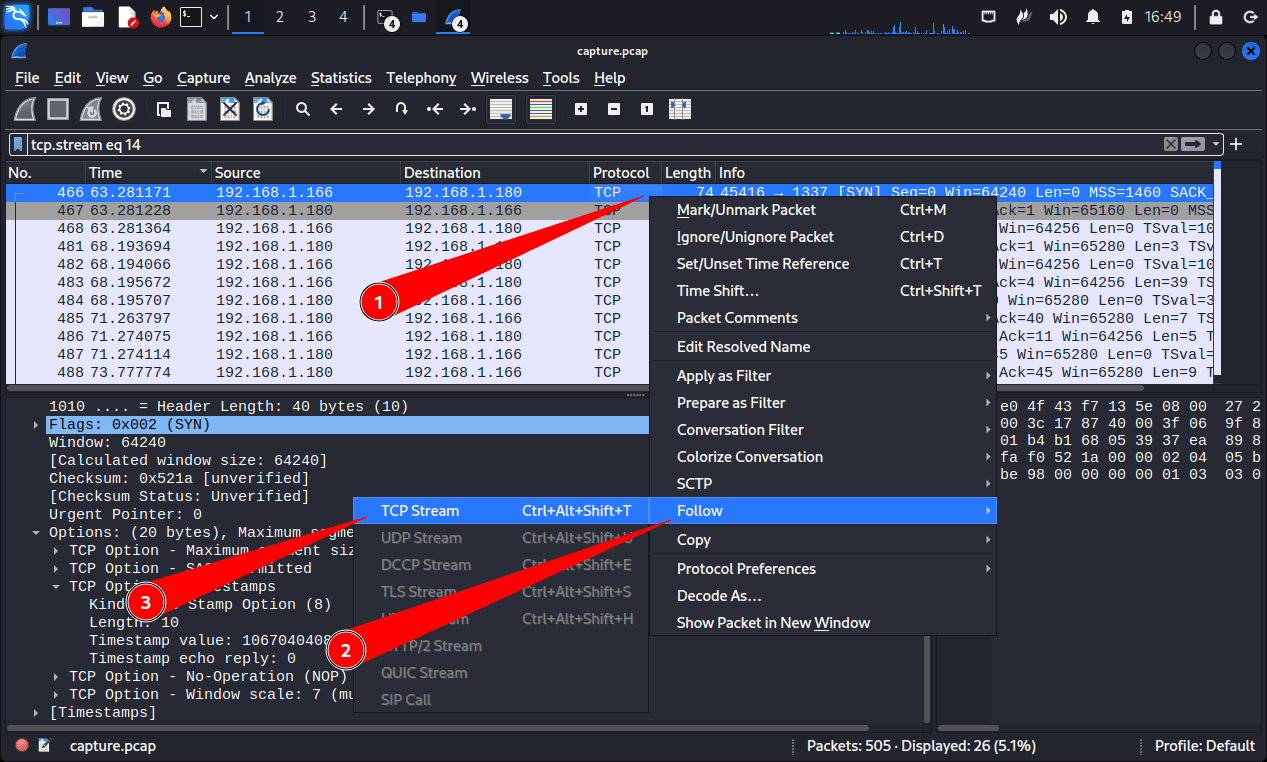Toggle auto-scroll during live capture button
Screen dimensions: 1267x762
point(501,109)
